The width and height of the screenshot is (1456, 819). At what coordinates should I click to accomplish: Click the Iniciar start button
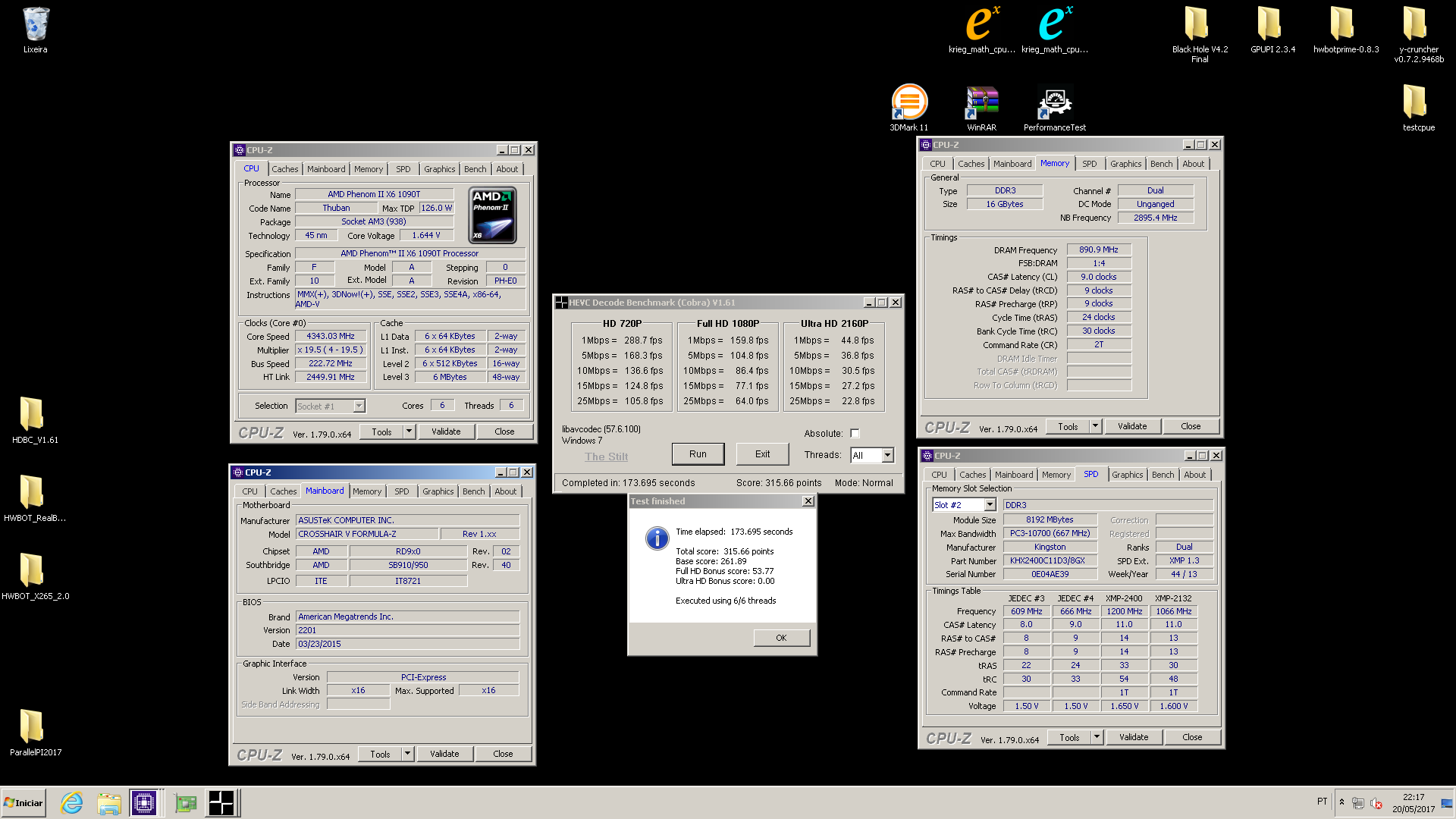pos(24,803)
